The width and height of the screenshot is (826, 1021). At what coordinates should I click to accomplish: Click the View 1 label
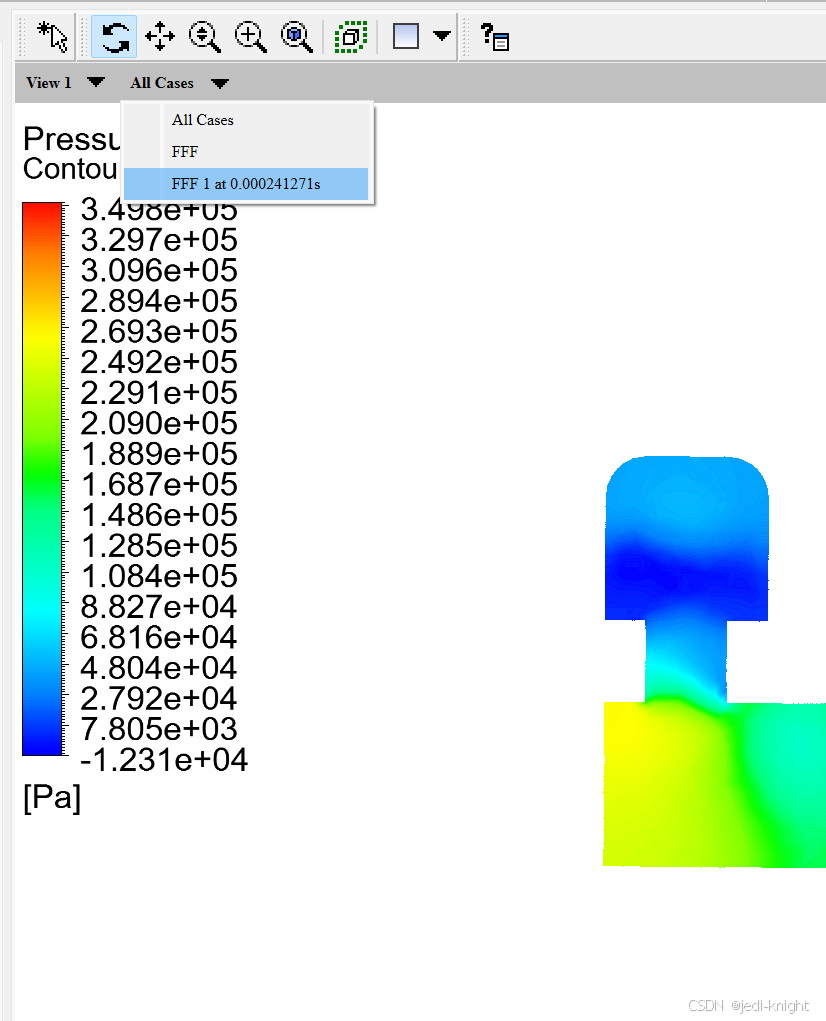pyautogui.click(x=49, y=83)
